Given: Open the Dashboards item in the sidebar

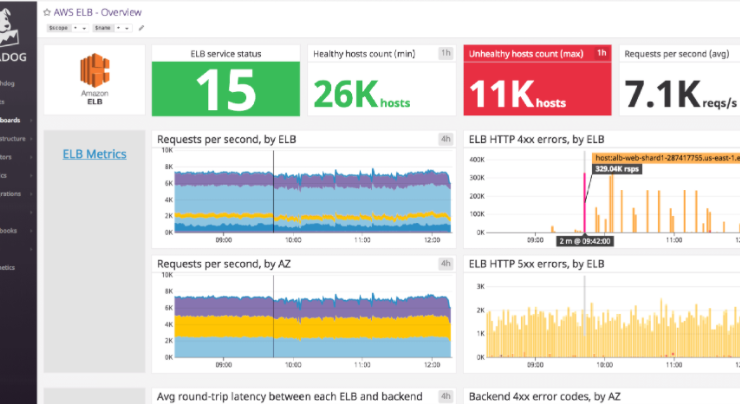Looking at the screenshot, I should click(10, 120).
